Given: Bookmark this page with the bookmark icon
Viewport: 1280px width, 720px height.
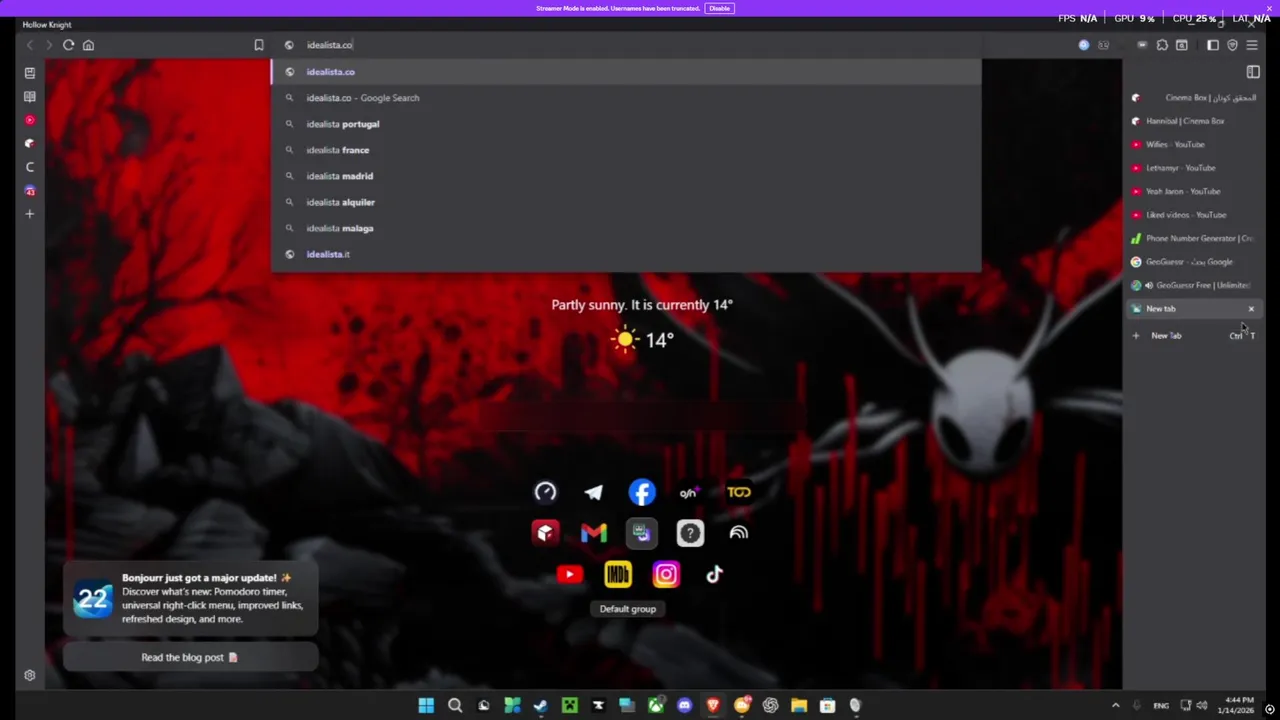Looking at the screenshot, I should click(259, 45).
